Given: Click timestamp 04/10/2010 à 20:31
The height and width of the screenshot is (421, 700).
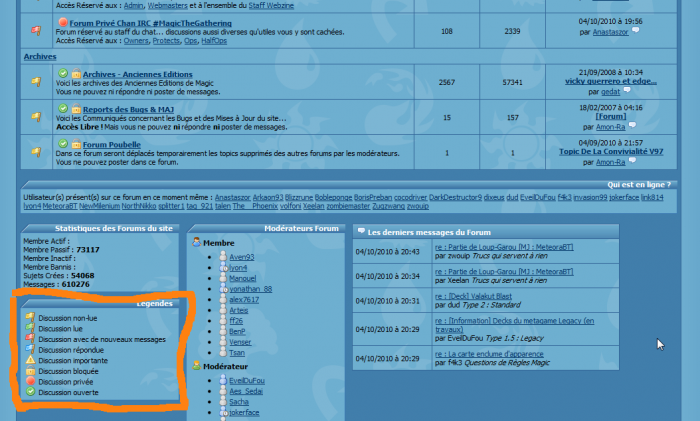Looking at the screenshot, I should [388, 300].
